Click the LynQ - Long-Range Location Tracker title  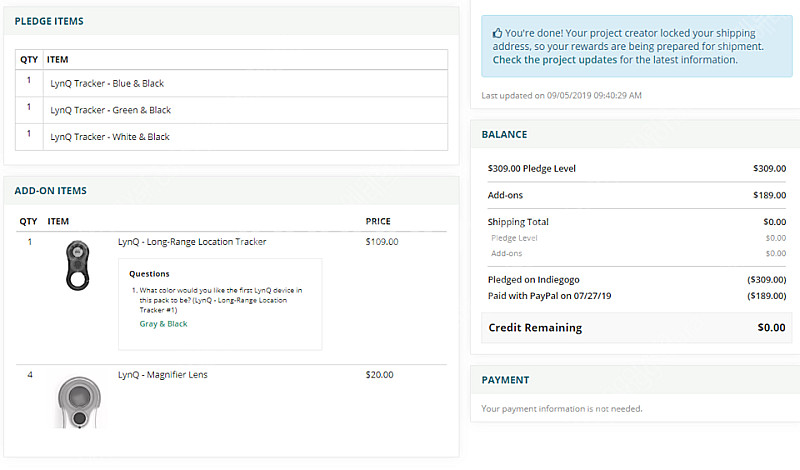(x=192, y=242)
